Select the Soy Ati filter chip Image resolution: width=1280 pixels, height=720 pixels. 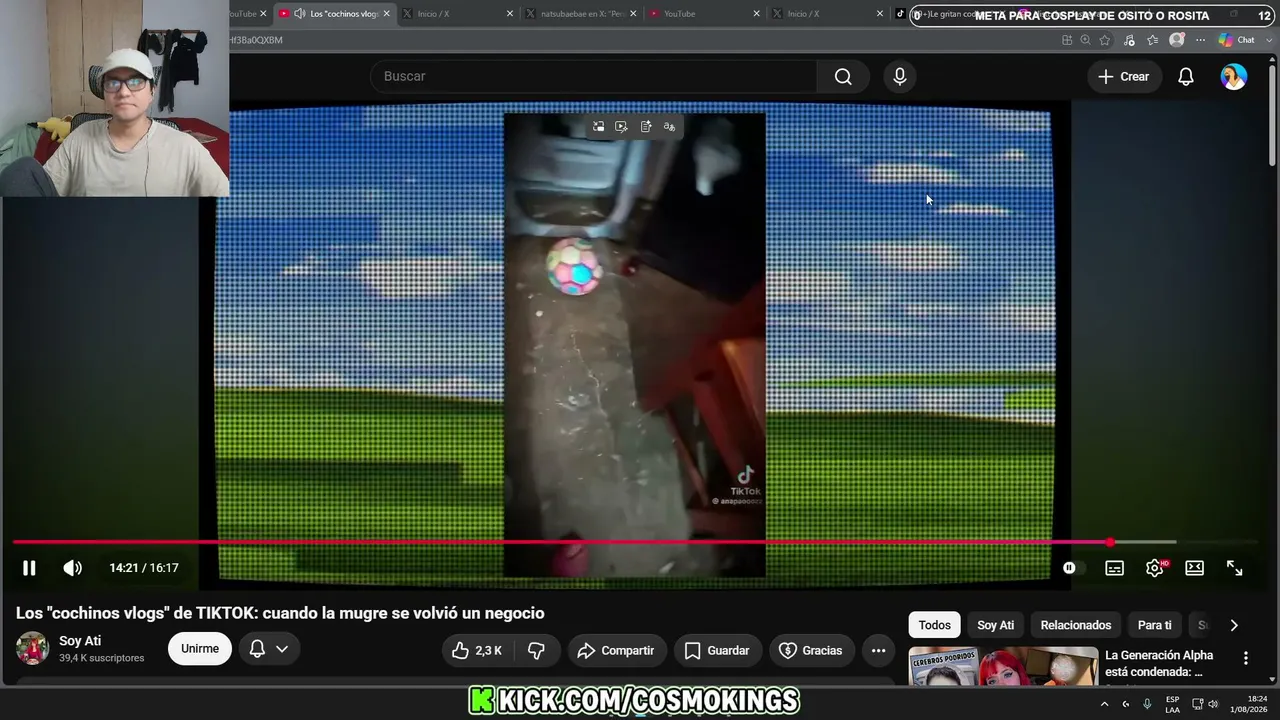click(x=995, y=625)
